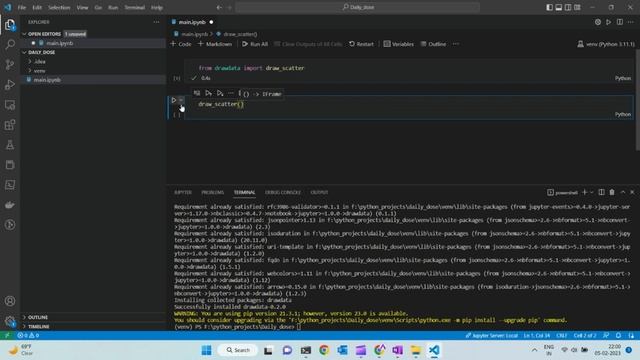This screenshot has height=360, width=640.
Task: Collapse the Open Editors section
Action: [x=93, y=34]
